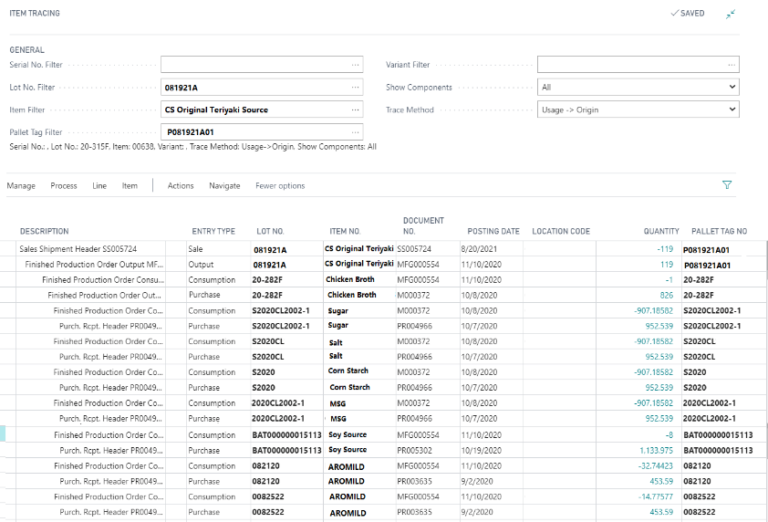Open lookup ellipsis for Variant Filter
This screenshot has height=522, width=768.
(x=732, y=65)
